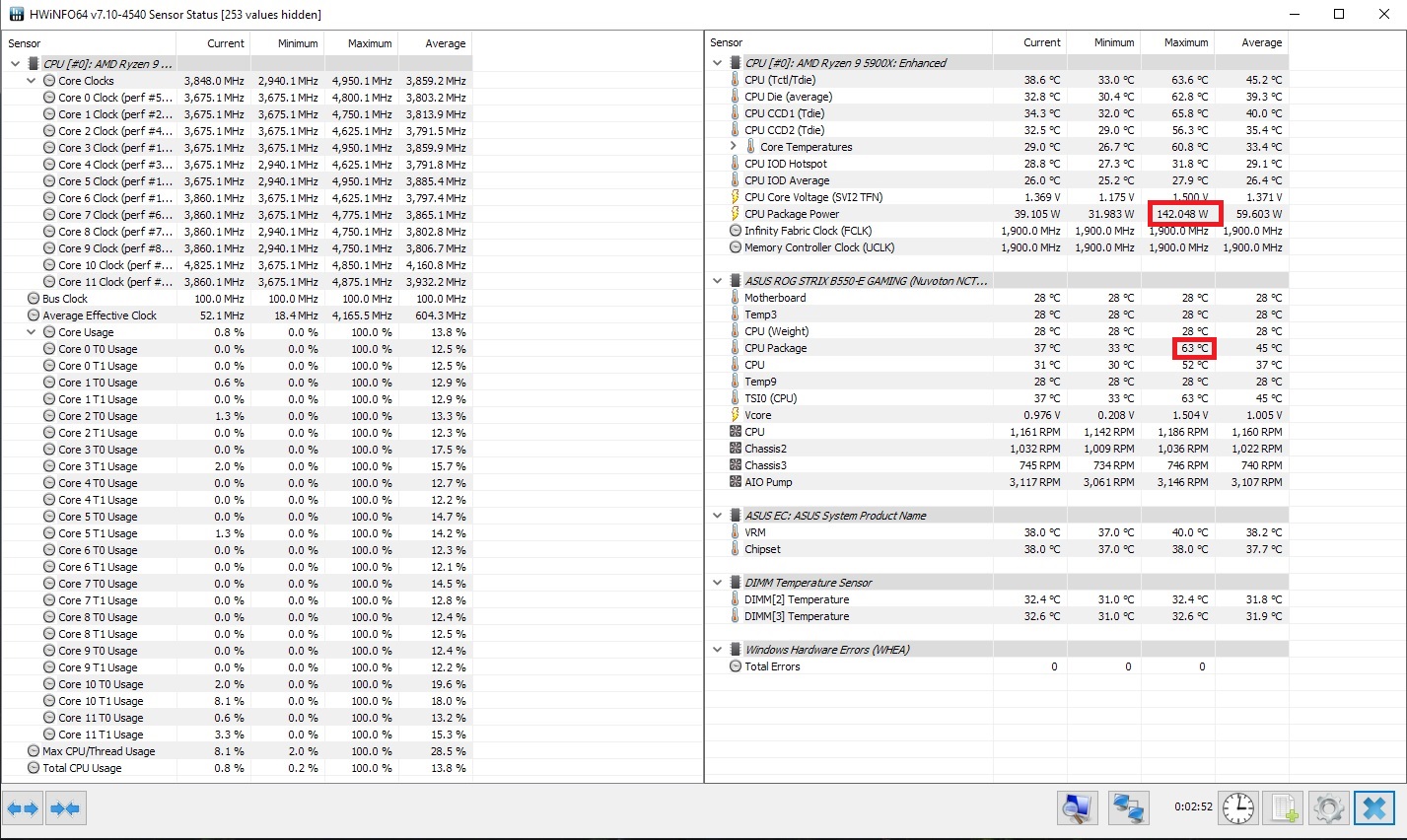Viewport: 1407px width, 840px height.
Task: Click the thermometer icon beside Chipset
Action: point(735,549)
